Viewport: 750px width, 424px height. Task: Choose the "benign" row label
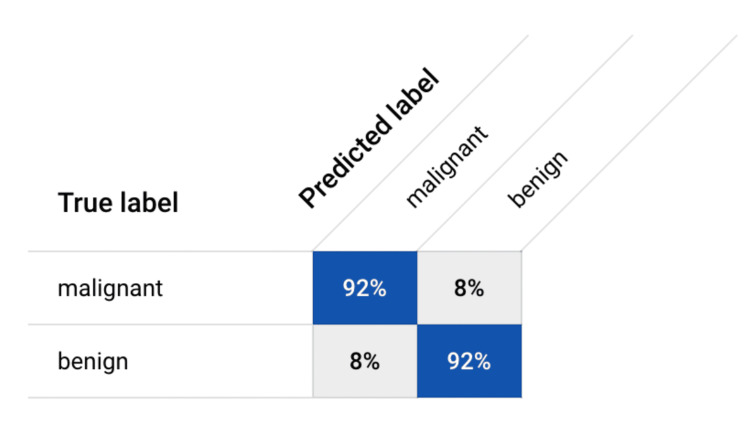(x=93, y=361)
